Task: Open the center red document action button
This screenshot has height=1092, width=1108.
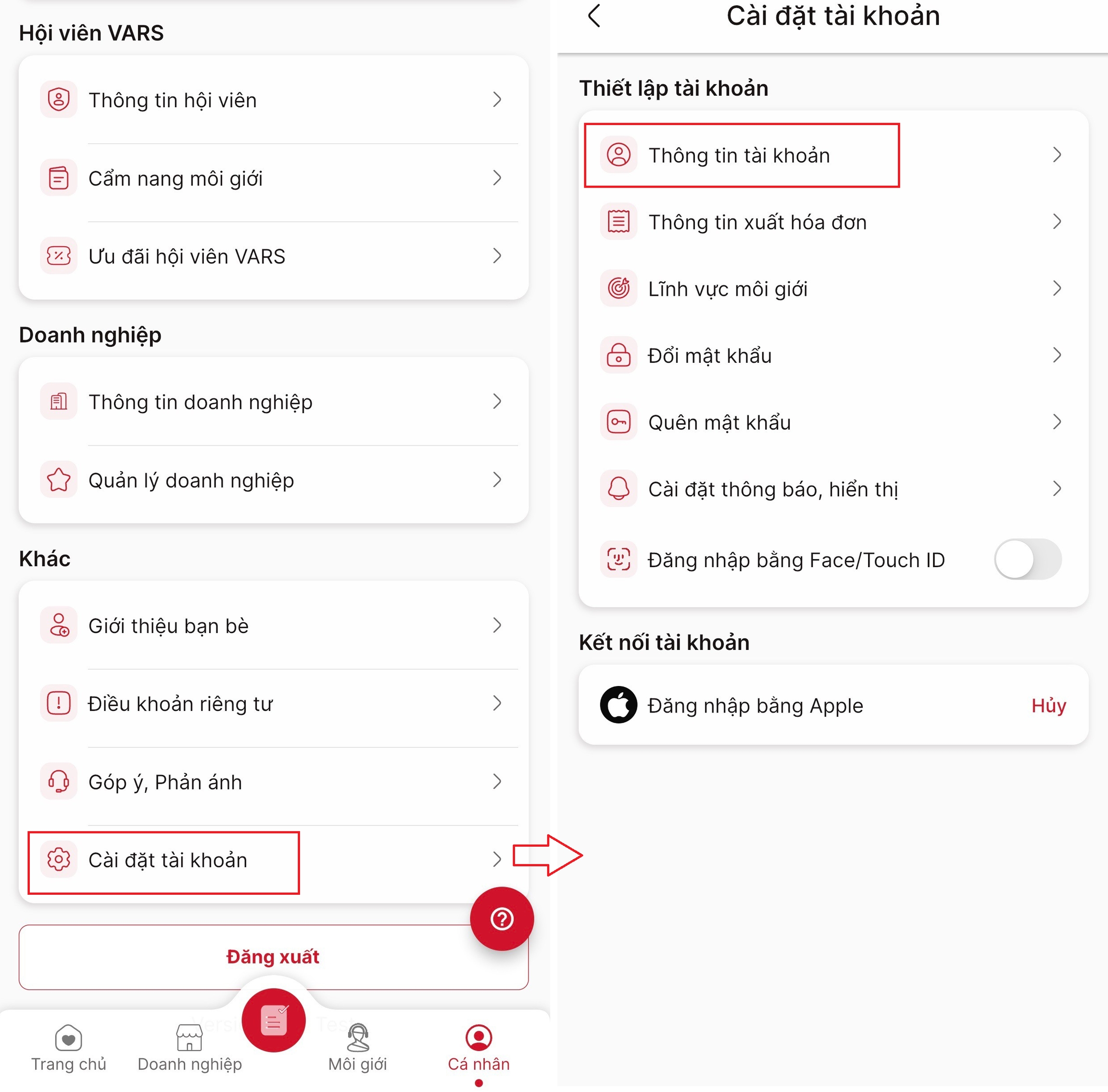Action: pyautogui.click(x=274, y=1020)
